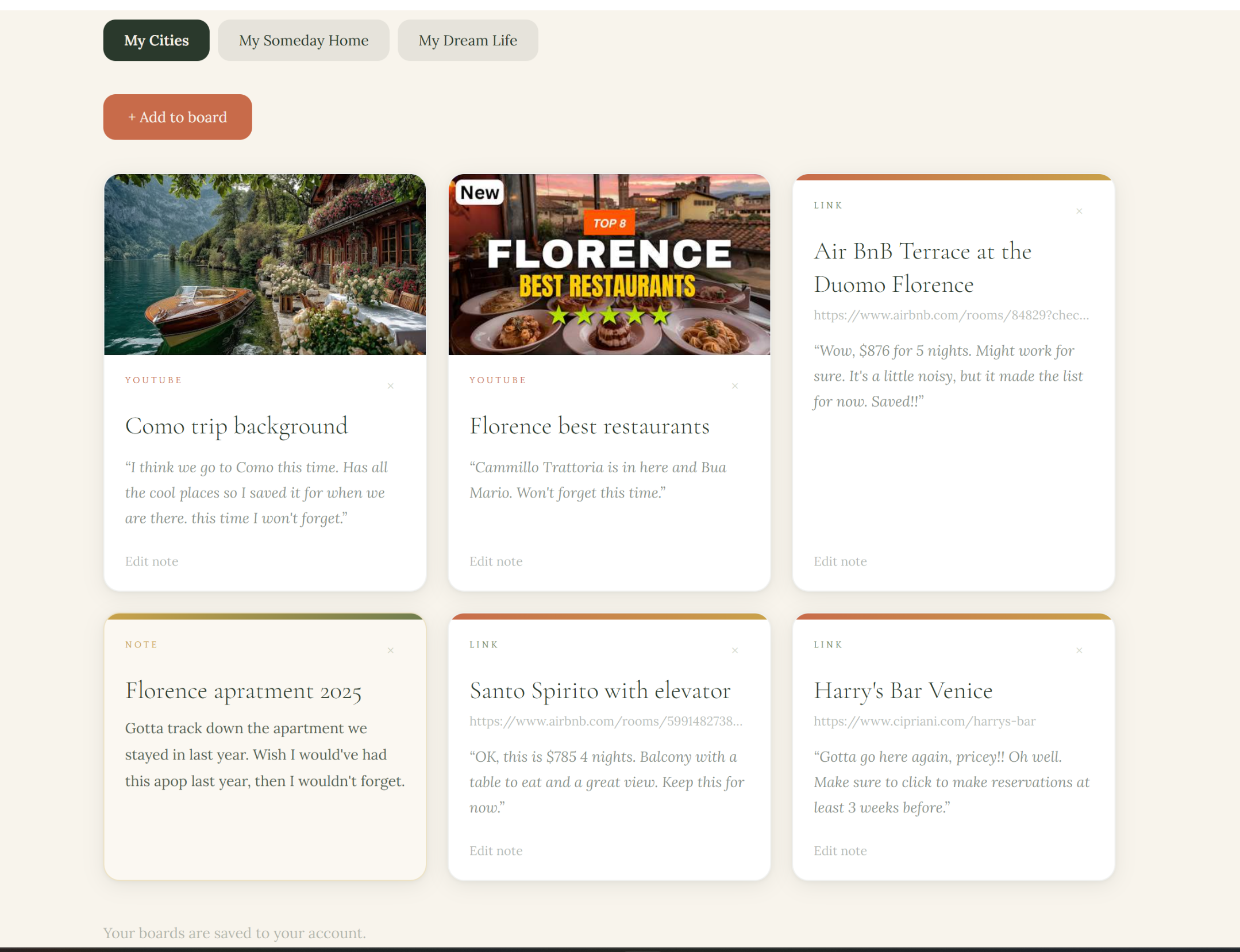
Task: Edit note on Florence best restaurants card
Action: 496,561
